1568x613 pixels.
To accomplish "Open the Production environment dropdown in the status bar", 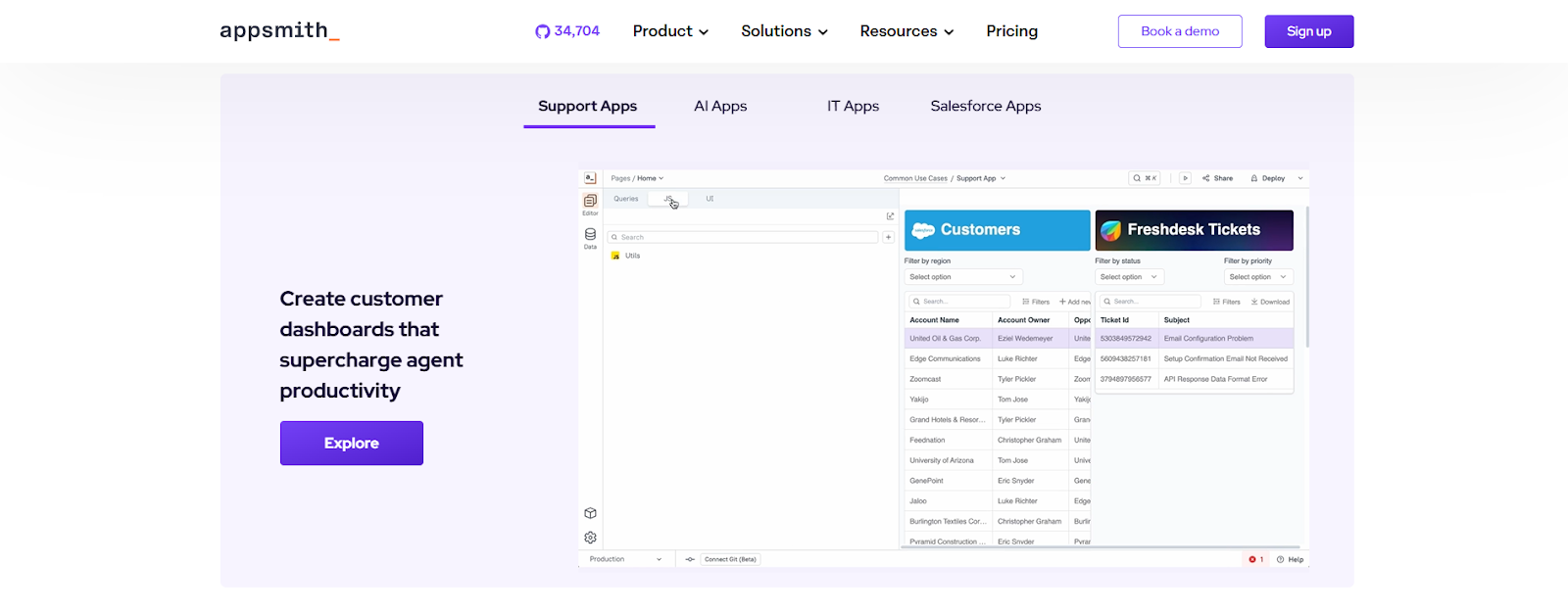I will click(625, 559).
